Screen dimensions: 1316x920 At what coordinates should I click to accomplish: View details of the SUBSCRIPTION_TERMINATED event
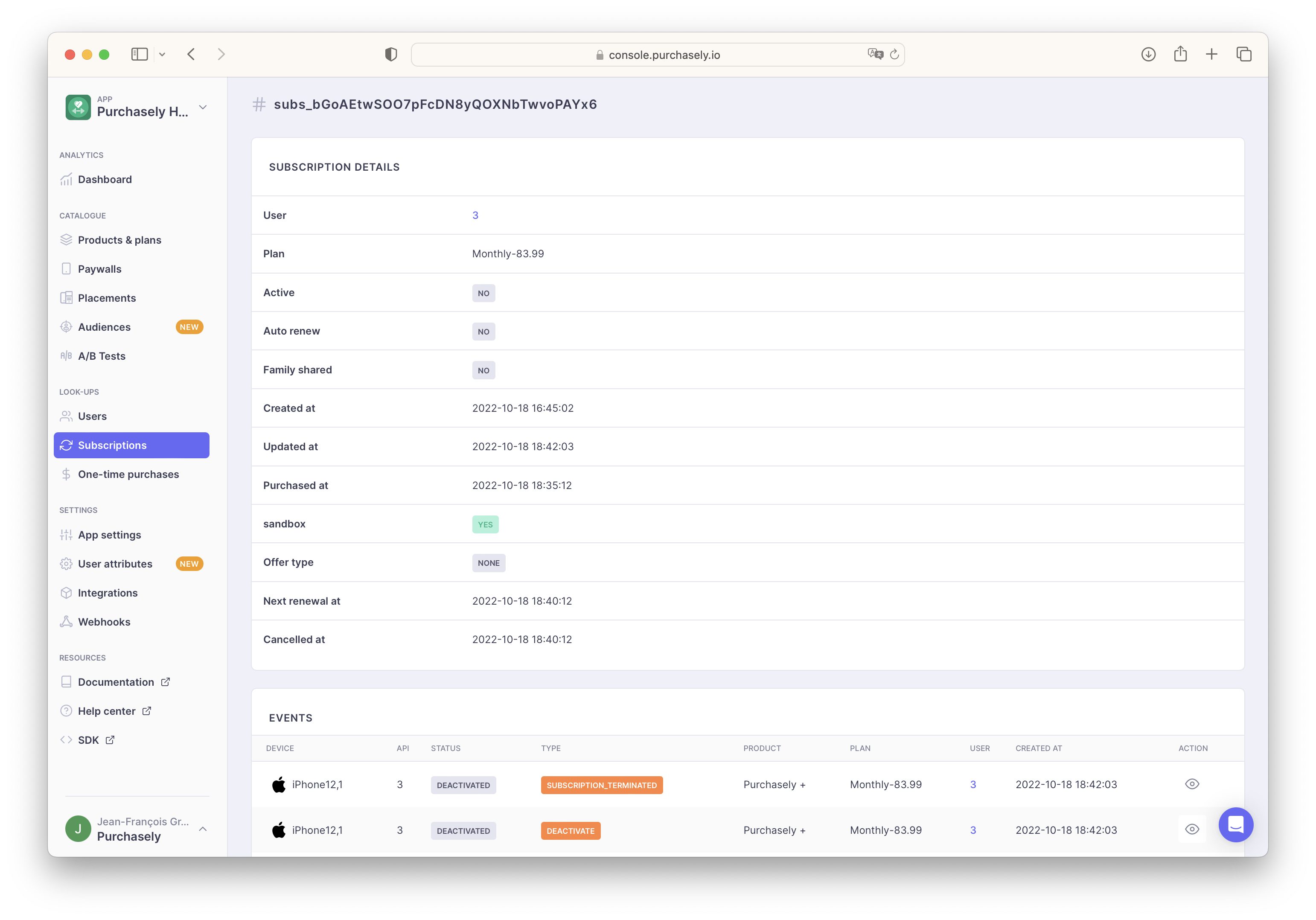(1193, 783)
